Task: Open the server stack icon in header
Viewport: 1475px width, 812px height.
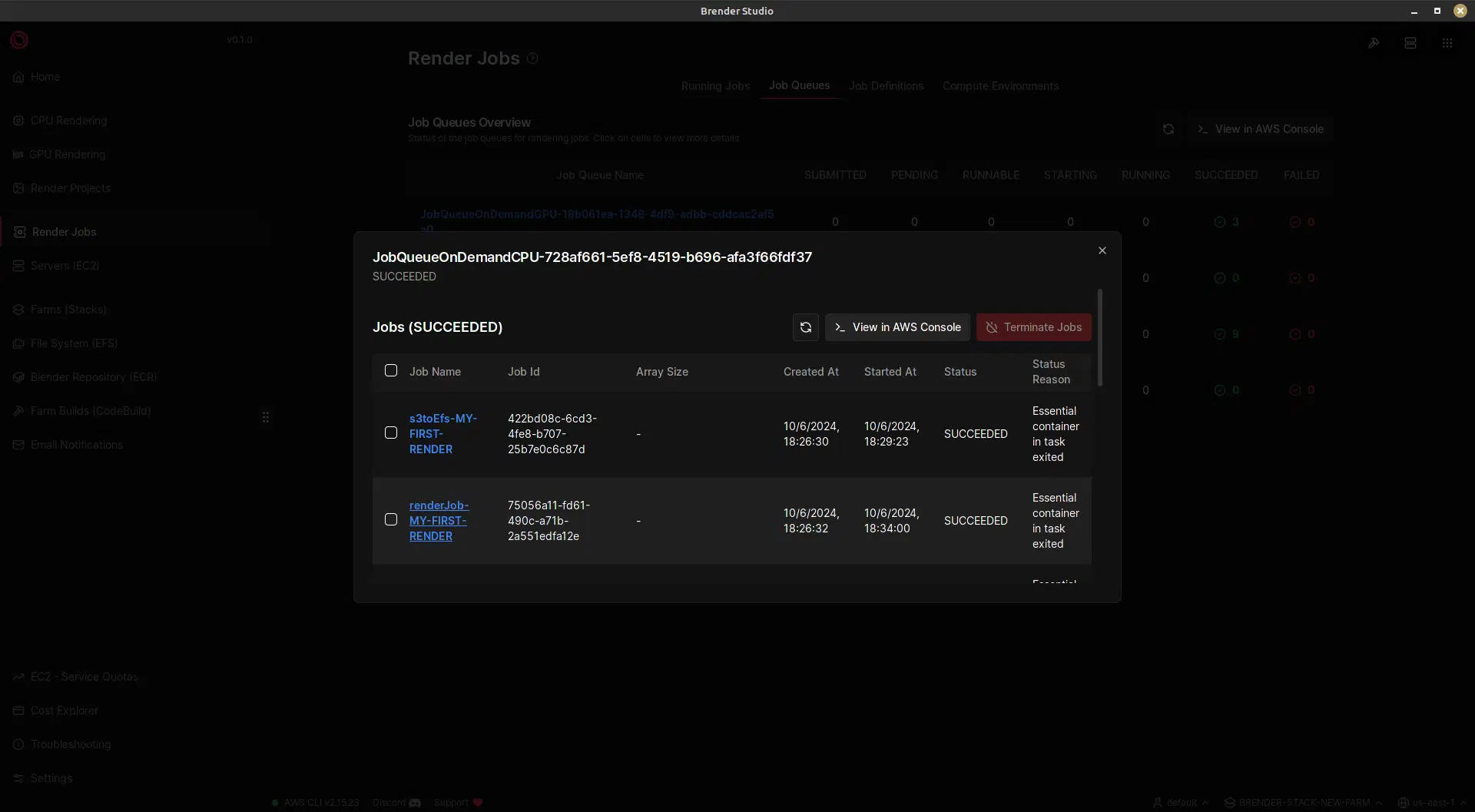Action: click(x=1410, y=43)
